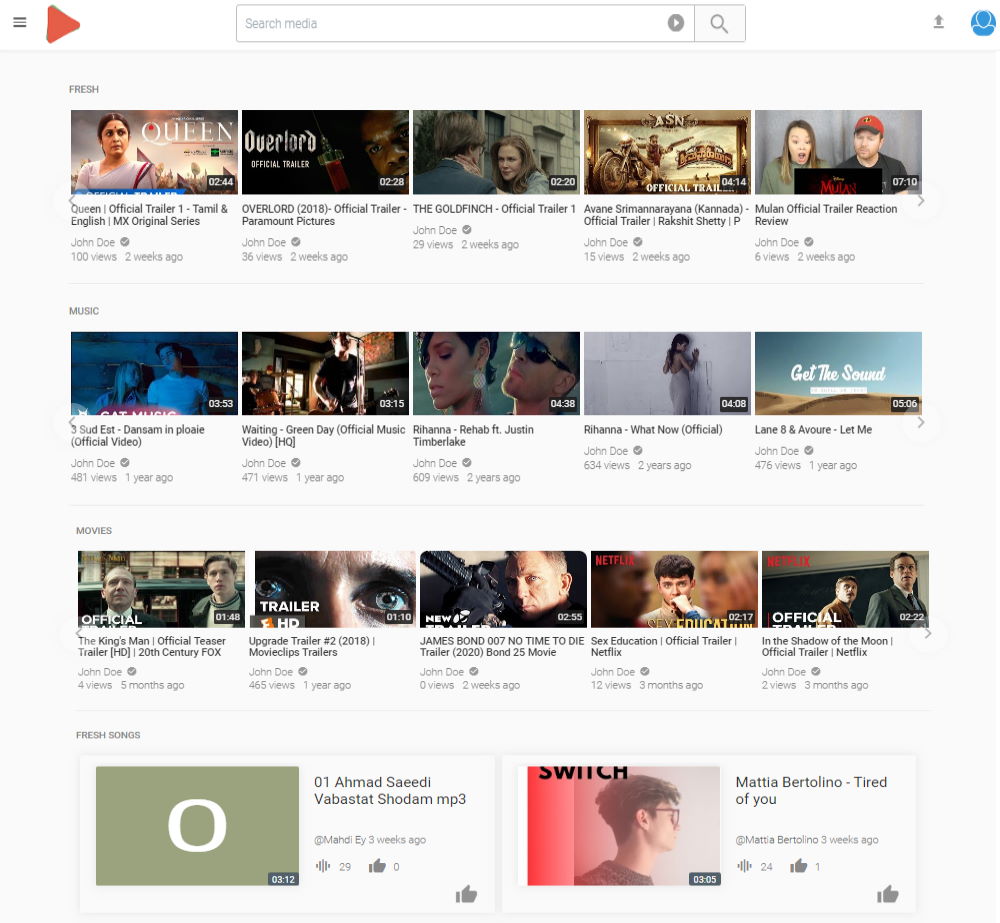This screenshot has width=1000, height=923.
Task: Click verified badge beside John Doe under Mulan
Action: point(809,242)
